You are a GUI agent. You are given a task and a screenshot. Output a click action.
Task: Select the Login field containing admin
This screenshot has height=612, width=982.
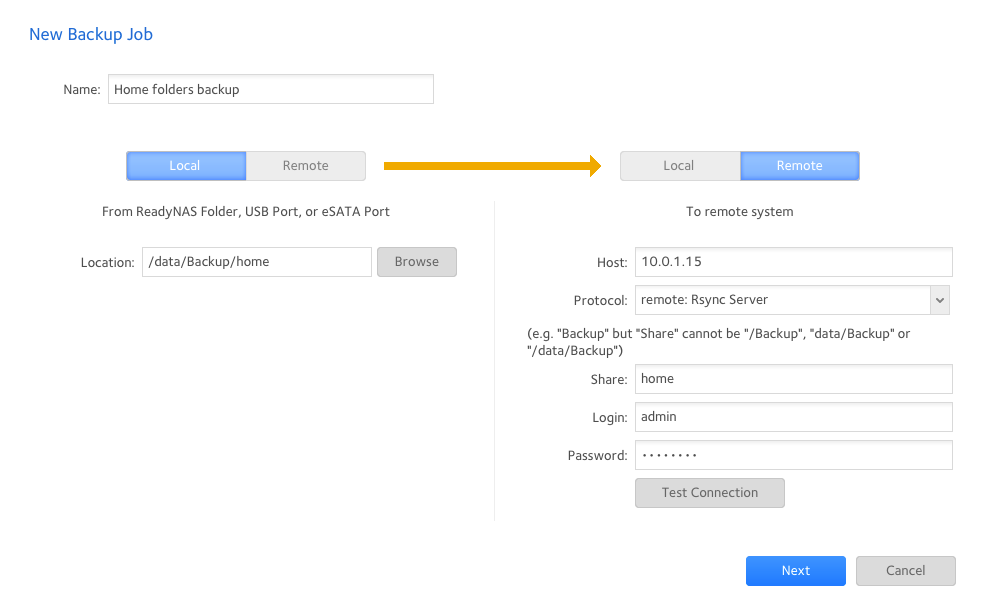point(793,417)
